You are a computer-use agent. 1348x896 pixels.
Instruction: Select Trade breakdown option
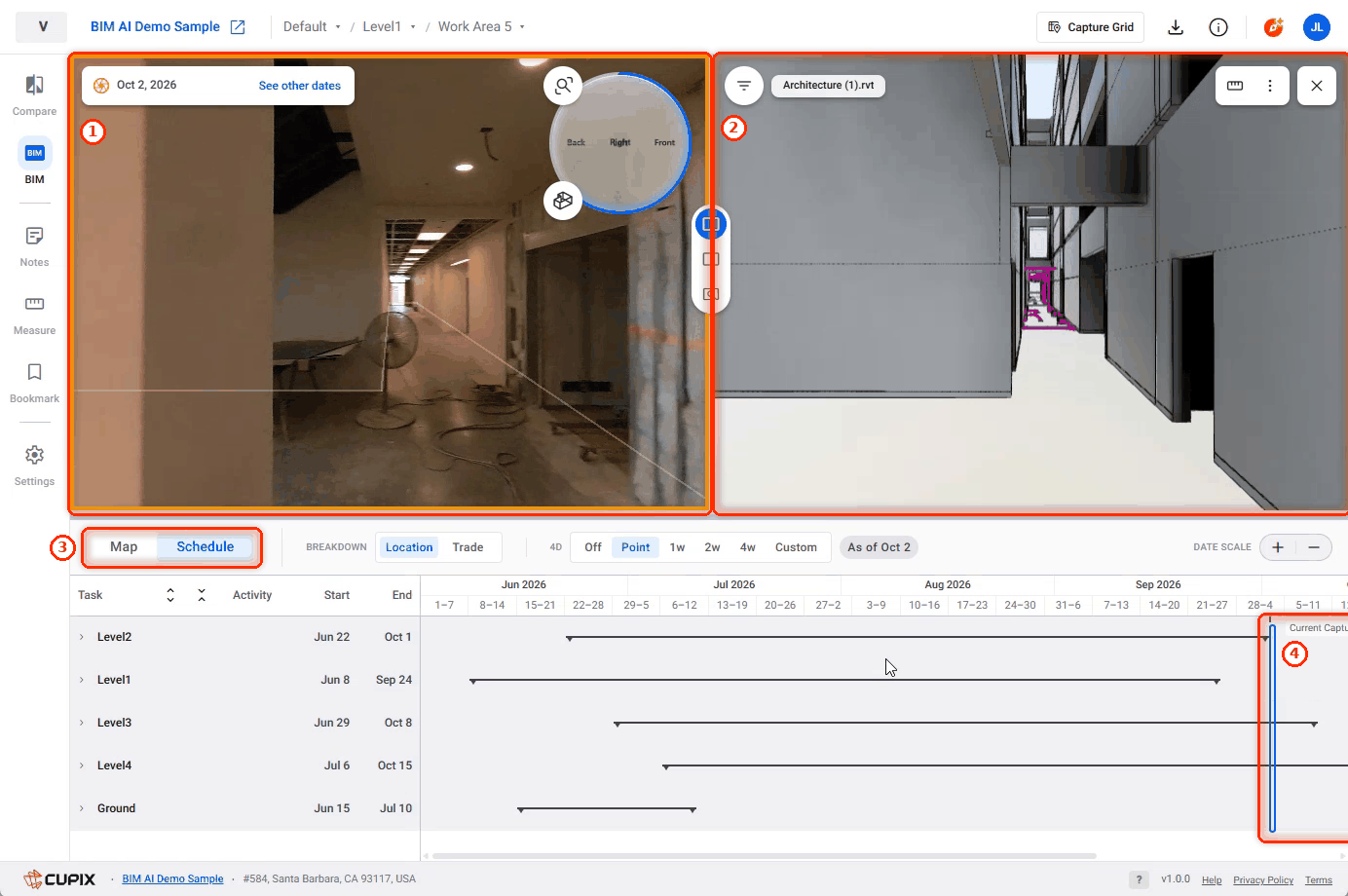pyautogui.click(x=468, y=547)
